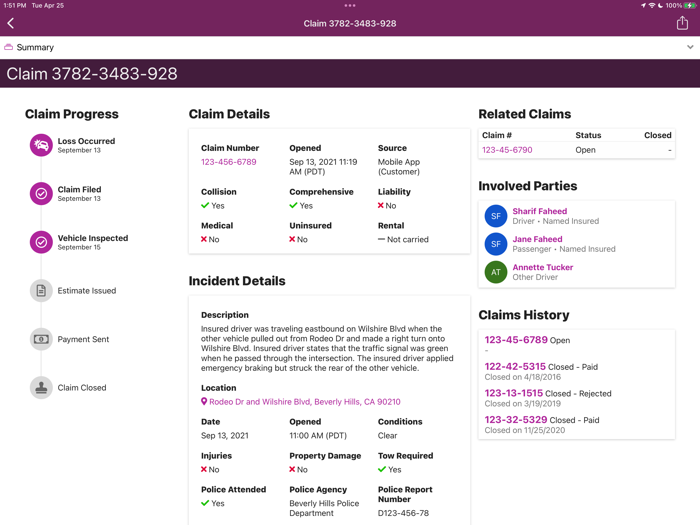Tap Sharif Faheed's blue SF avatar
The image size is (700, 525).
point(496,216)
